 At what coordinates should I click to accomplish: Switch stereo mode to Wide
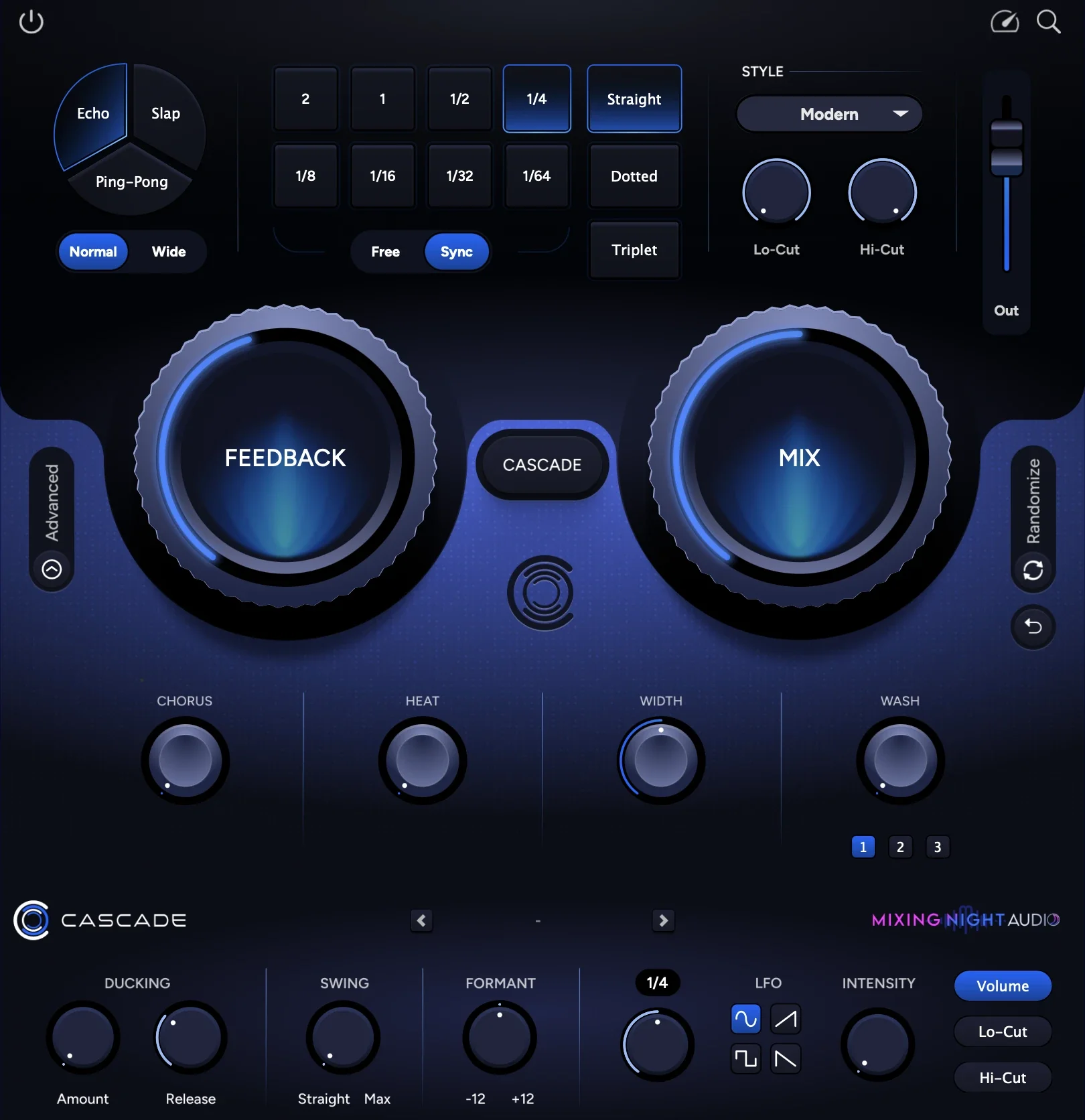click(169, 252)
